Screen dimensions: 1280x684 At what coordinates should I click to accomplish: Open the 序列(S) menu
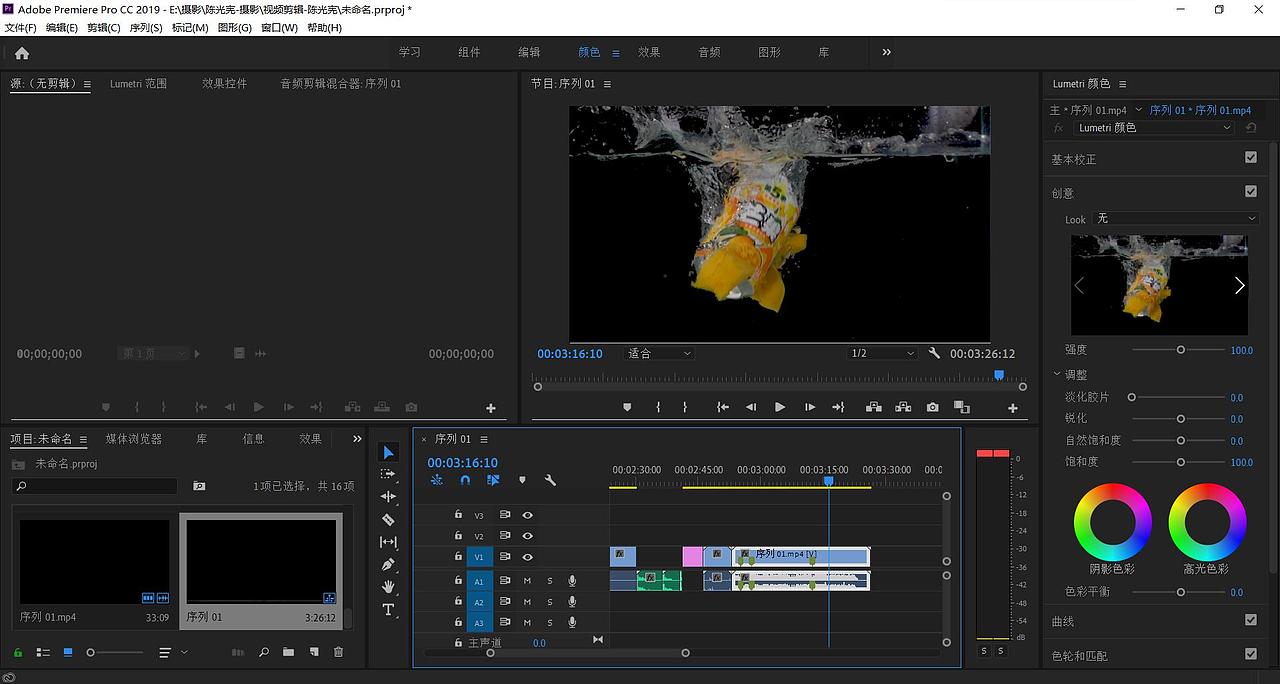145,28
